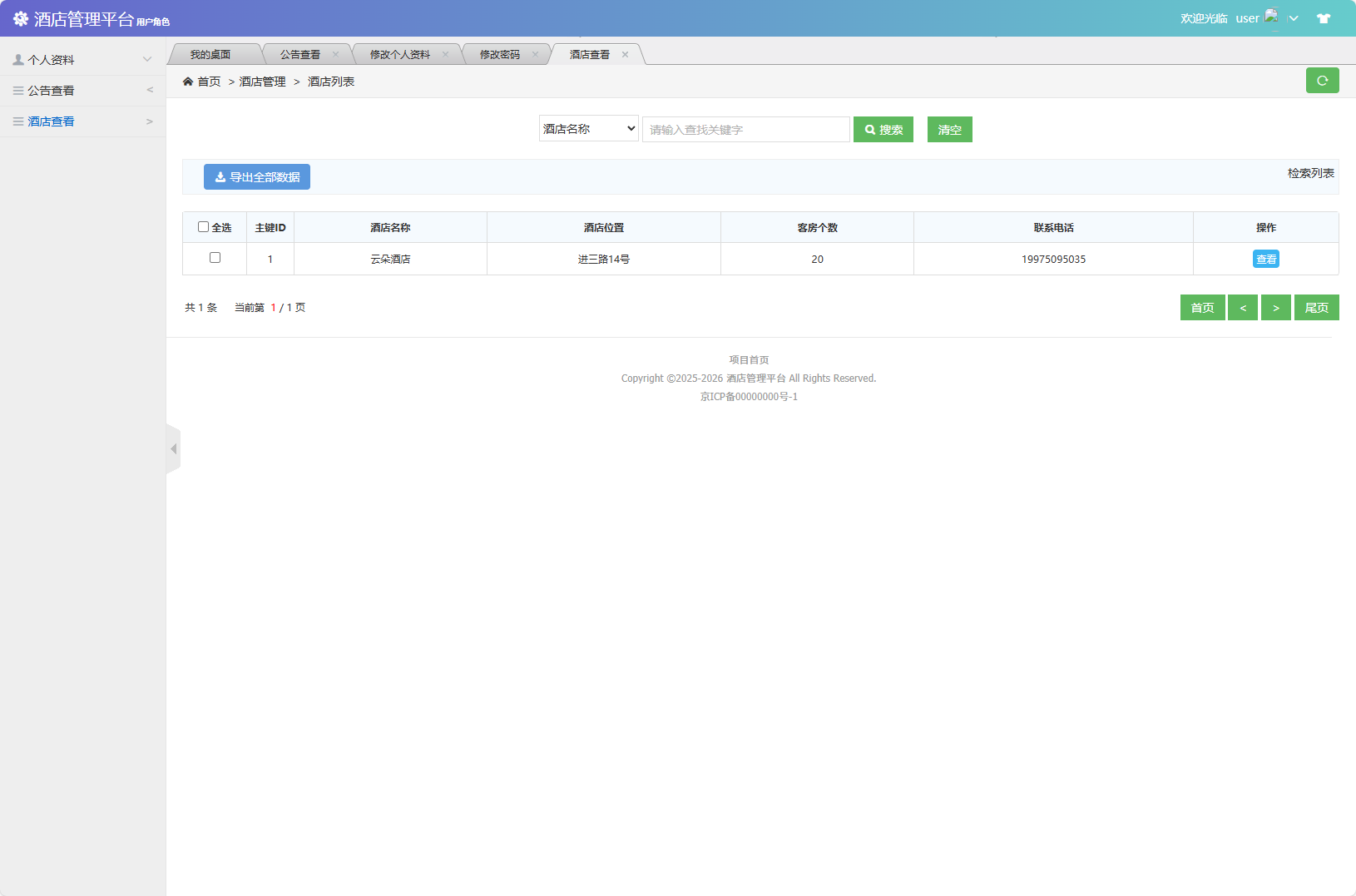Collapse the sidebar with the arrow handle
The height and width of the screenshot is (896, 1356).
(173, 449)
